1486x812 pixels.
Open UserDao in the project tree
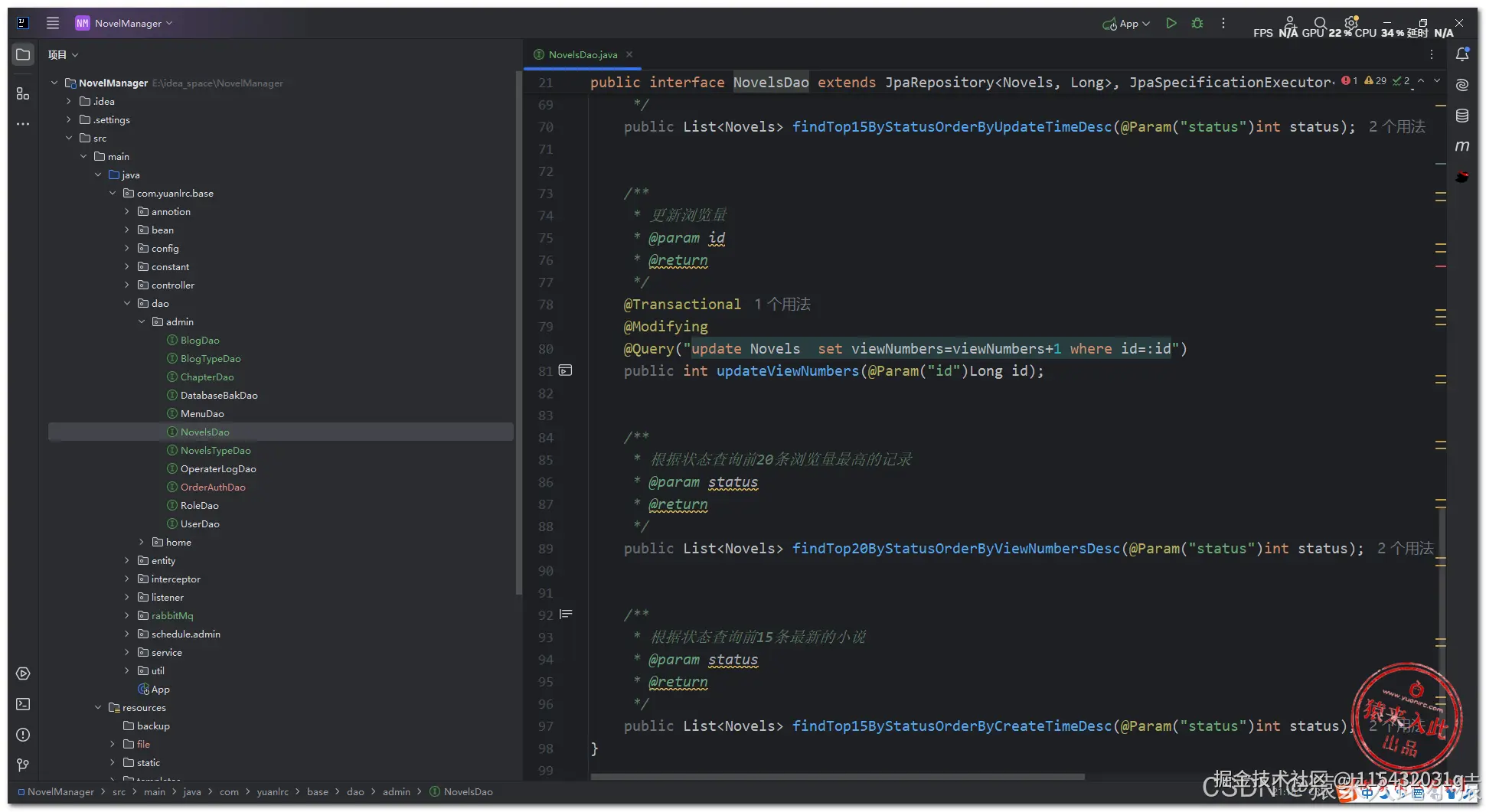click(x=200, y=523)
